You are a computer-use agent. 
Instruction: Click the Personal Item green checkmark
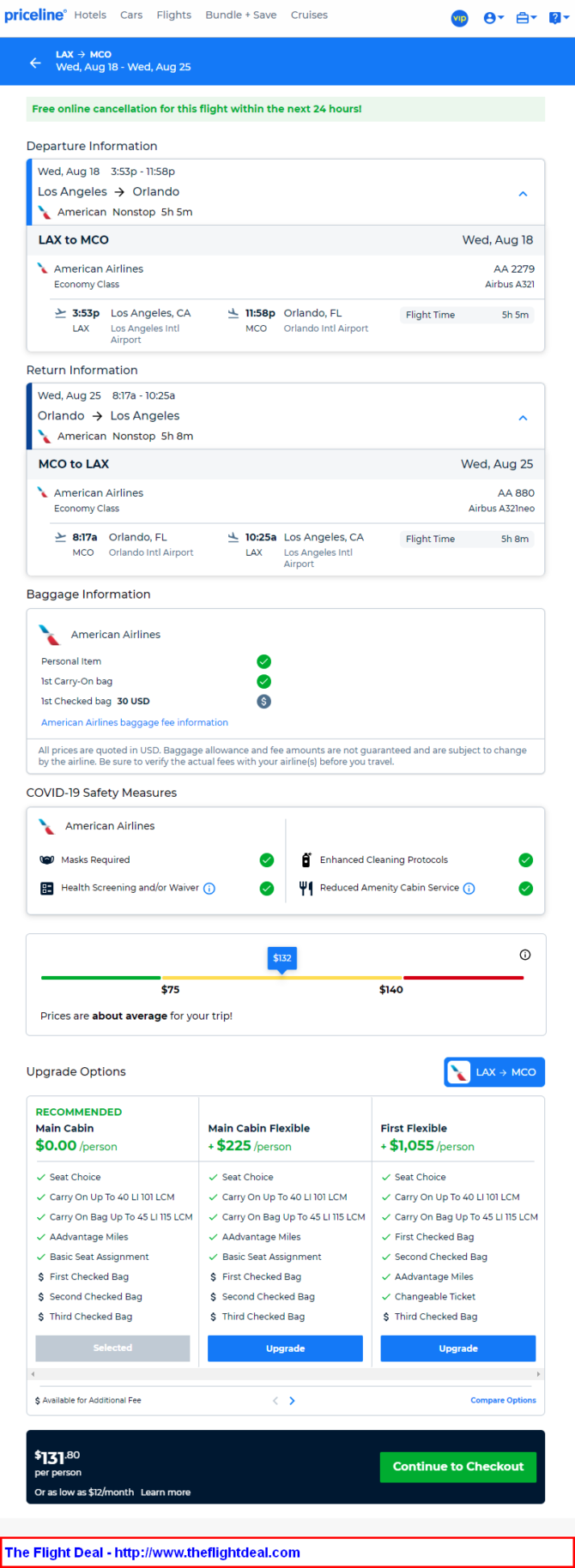[264, 661]
